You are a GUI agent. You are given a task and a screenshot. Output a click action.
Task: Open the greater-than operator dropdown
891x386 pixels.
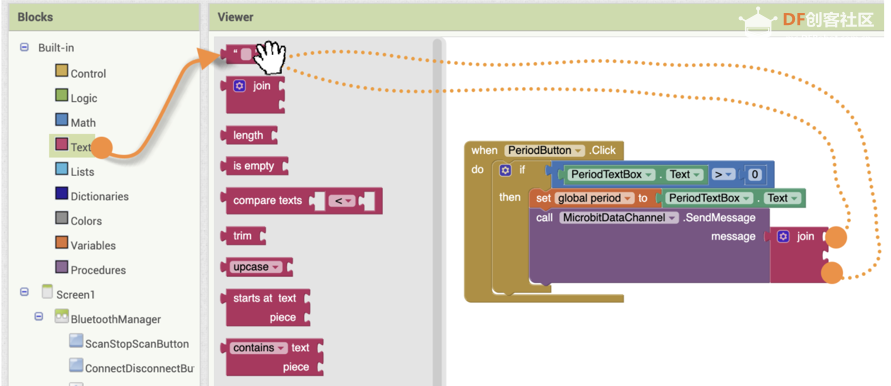(x=723, y=175)
